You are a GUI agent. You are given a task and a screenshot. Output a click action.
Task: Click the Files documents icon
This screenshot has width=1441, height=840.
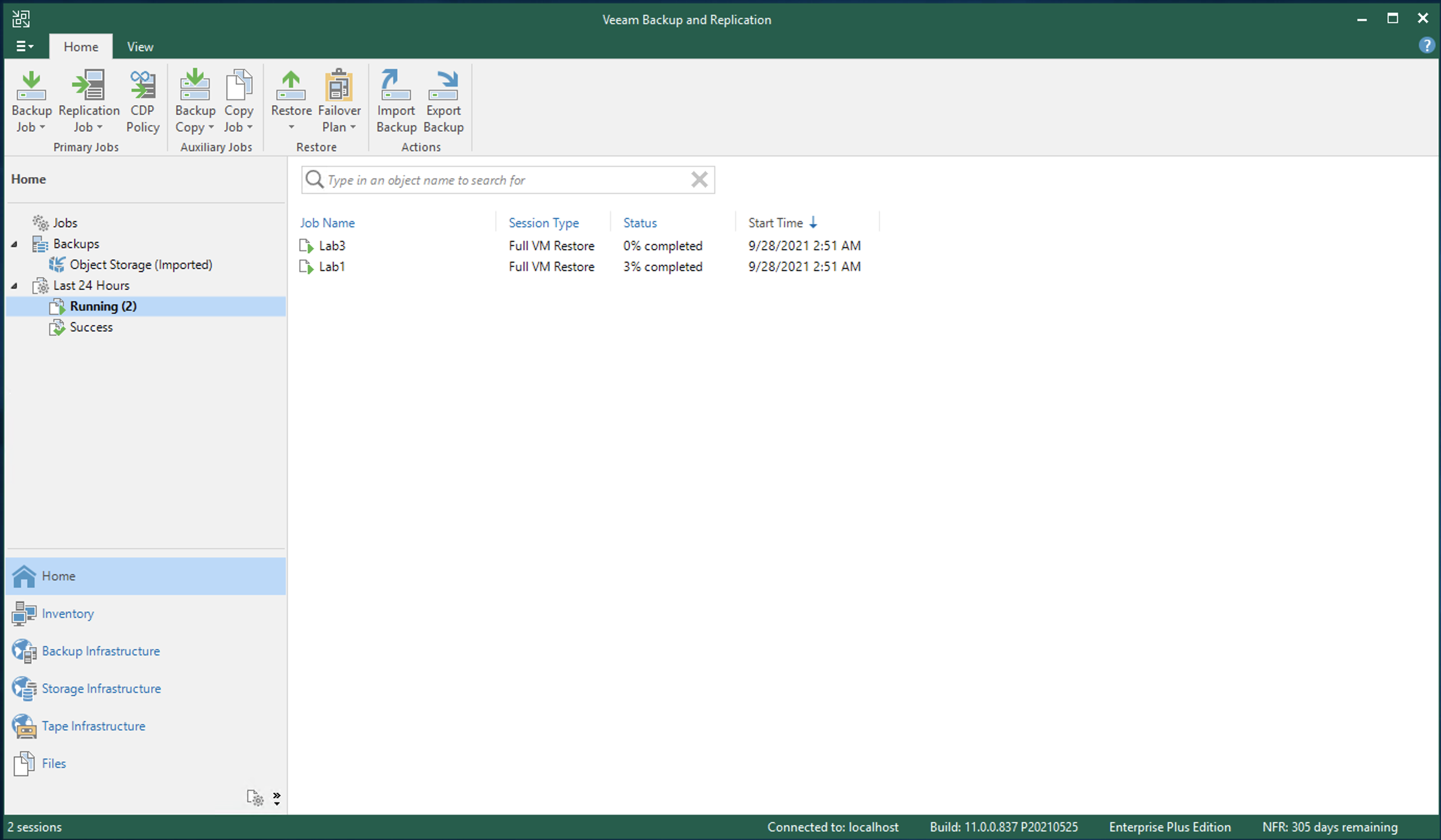(x=24, y=764)
